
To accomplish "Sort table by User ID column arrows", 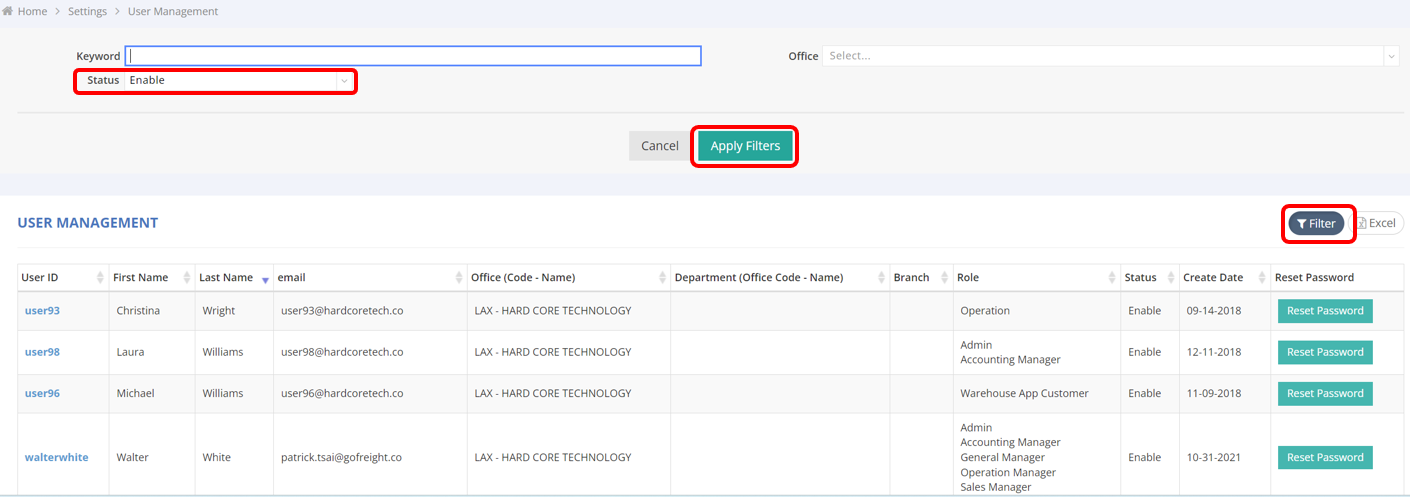I will click(100, 278).
